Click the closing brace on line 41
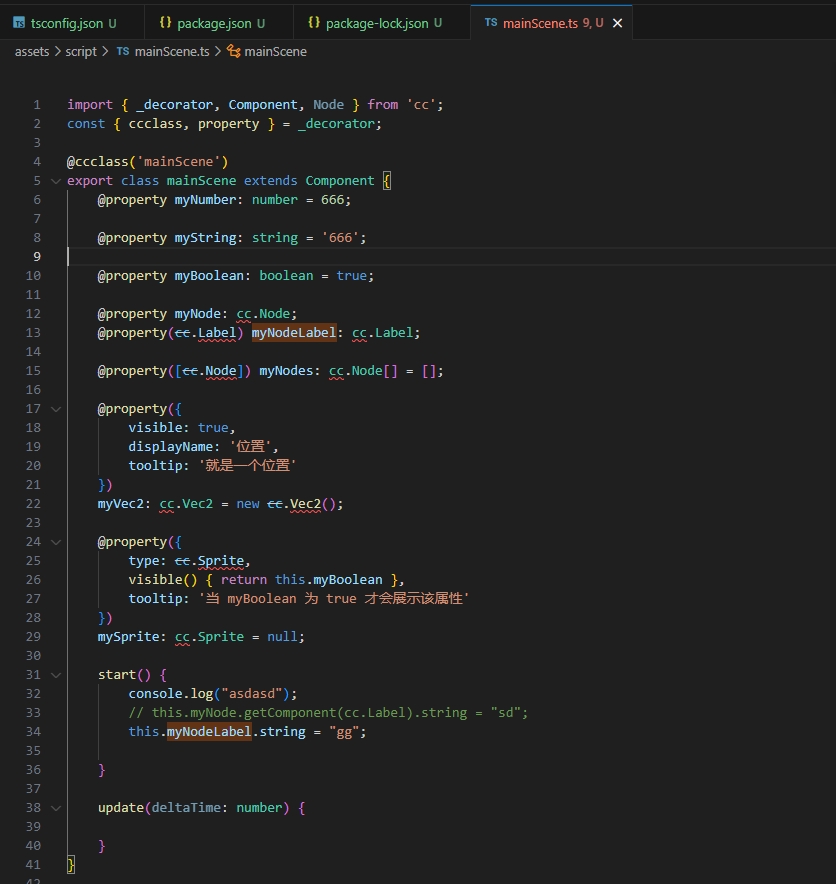The height and width of the screenshot is (884, 836). pos(71,865)
